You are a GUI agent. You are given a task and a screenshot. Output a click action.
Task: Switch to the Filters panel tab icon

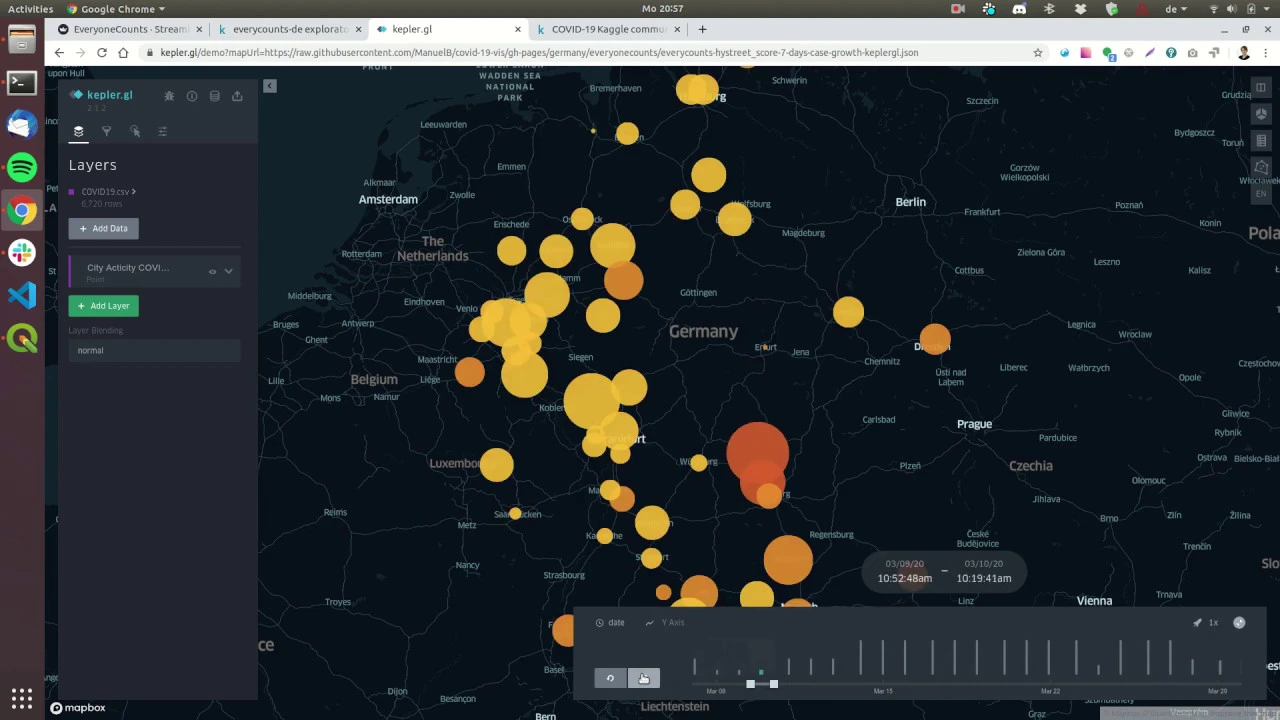coord(106,131)
